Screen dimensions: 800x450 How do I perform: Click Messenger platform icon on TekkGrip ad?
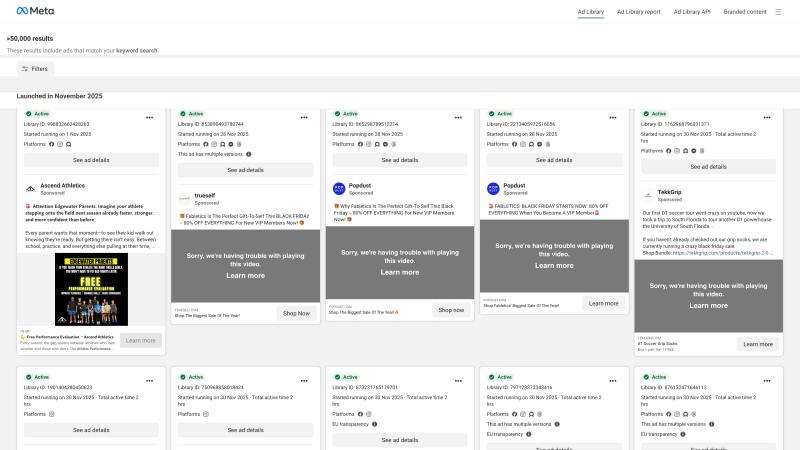tap(693, 151)
